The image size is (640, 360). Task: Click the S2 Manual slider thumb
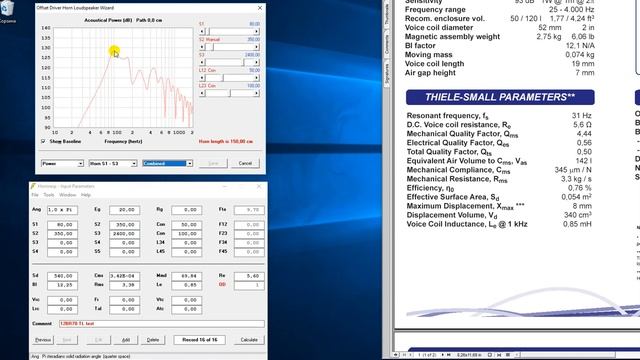(212, 47)
